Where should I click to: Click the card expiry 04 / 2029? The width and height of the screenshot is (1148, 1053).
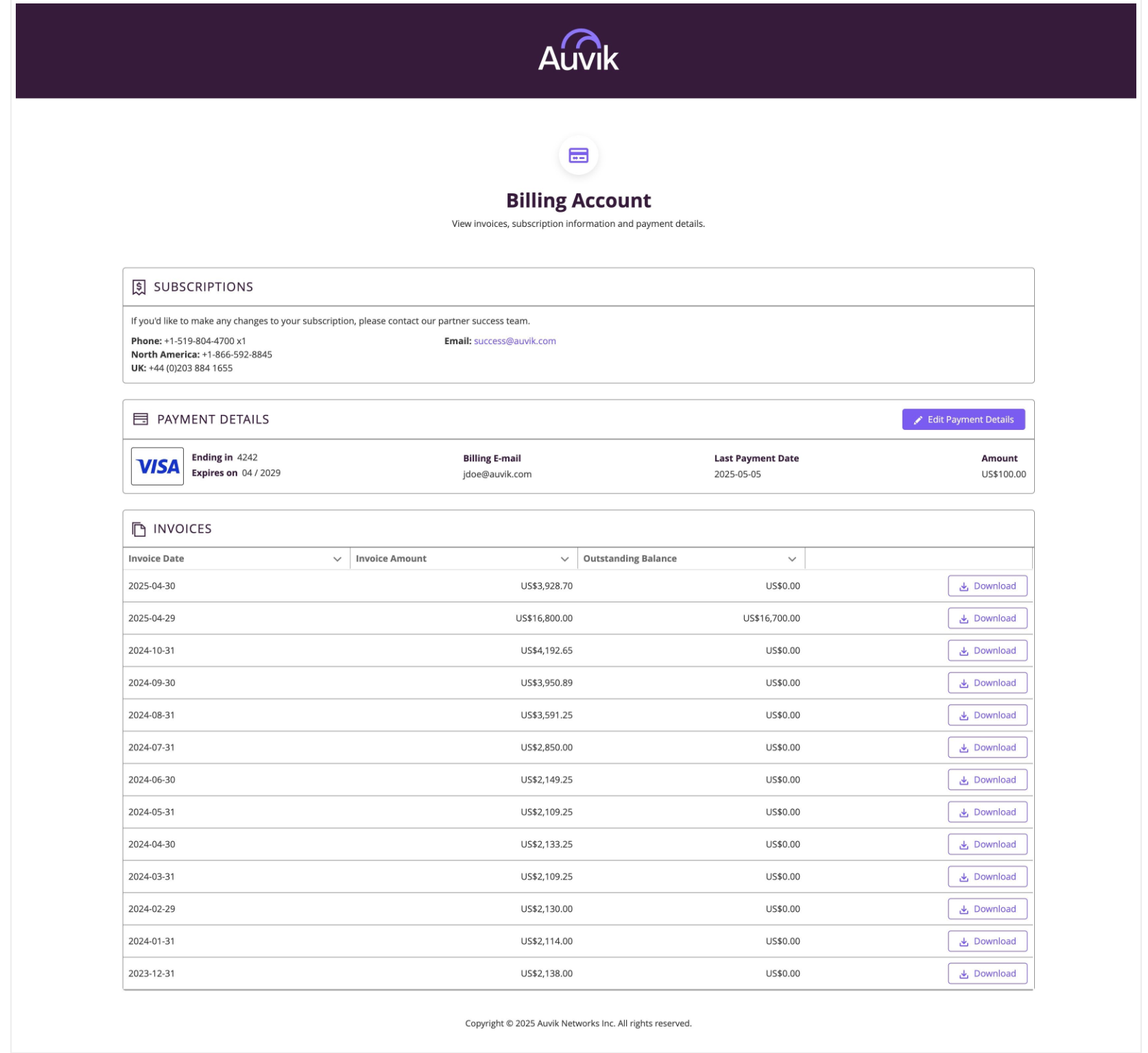(x=261, y=472)
